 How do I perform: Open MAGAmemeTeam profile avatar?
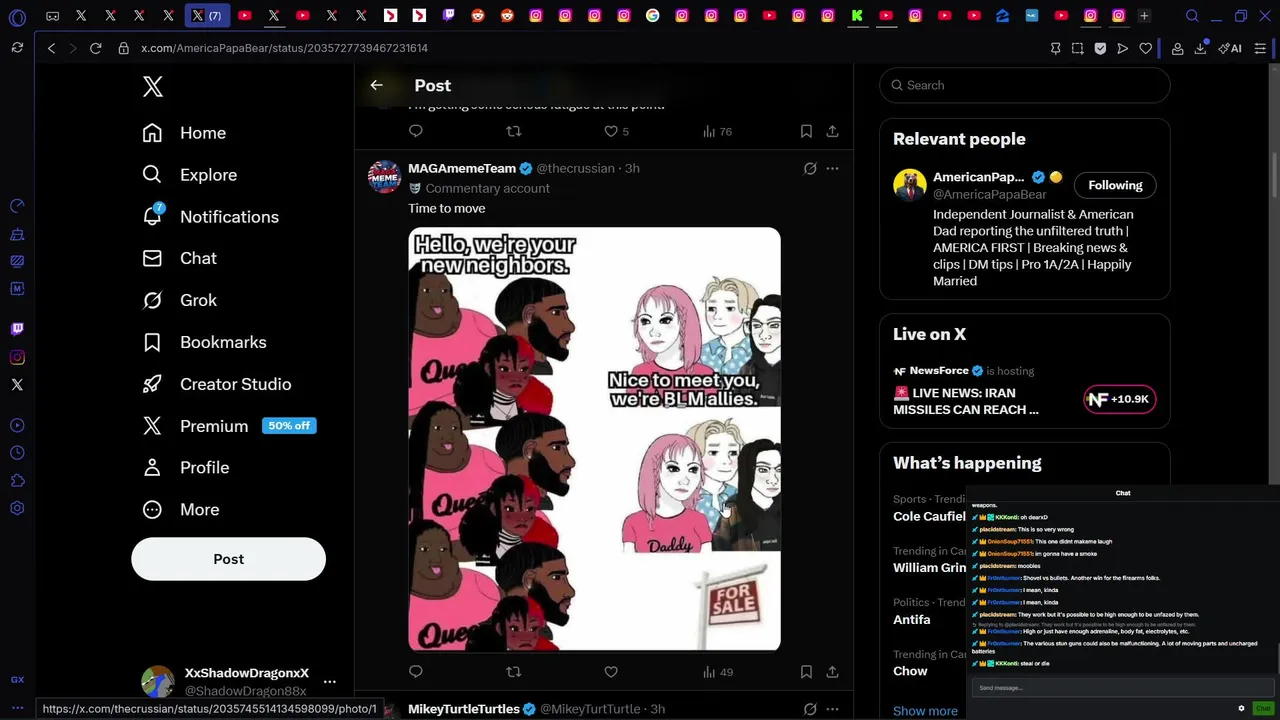click(384, 176)
